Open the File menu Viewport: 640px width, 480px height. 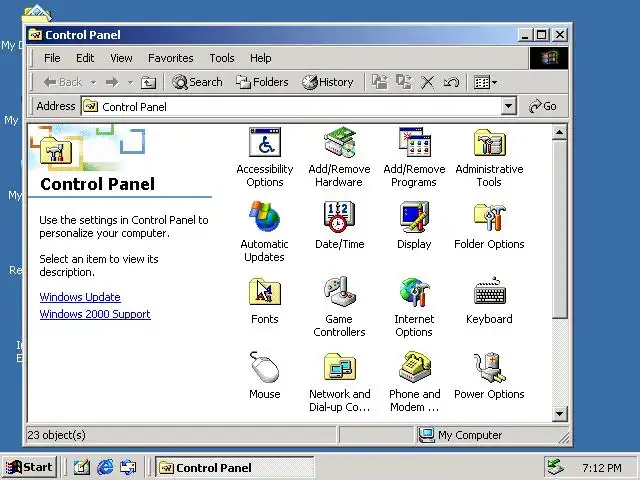(52, 58)
